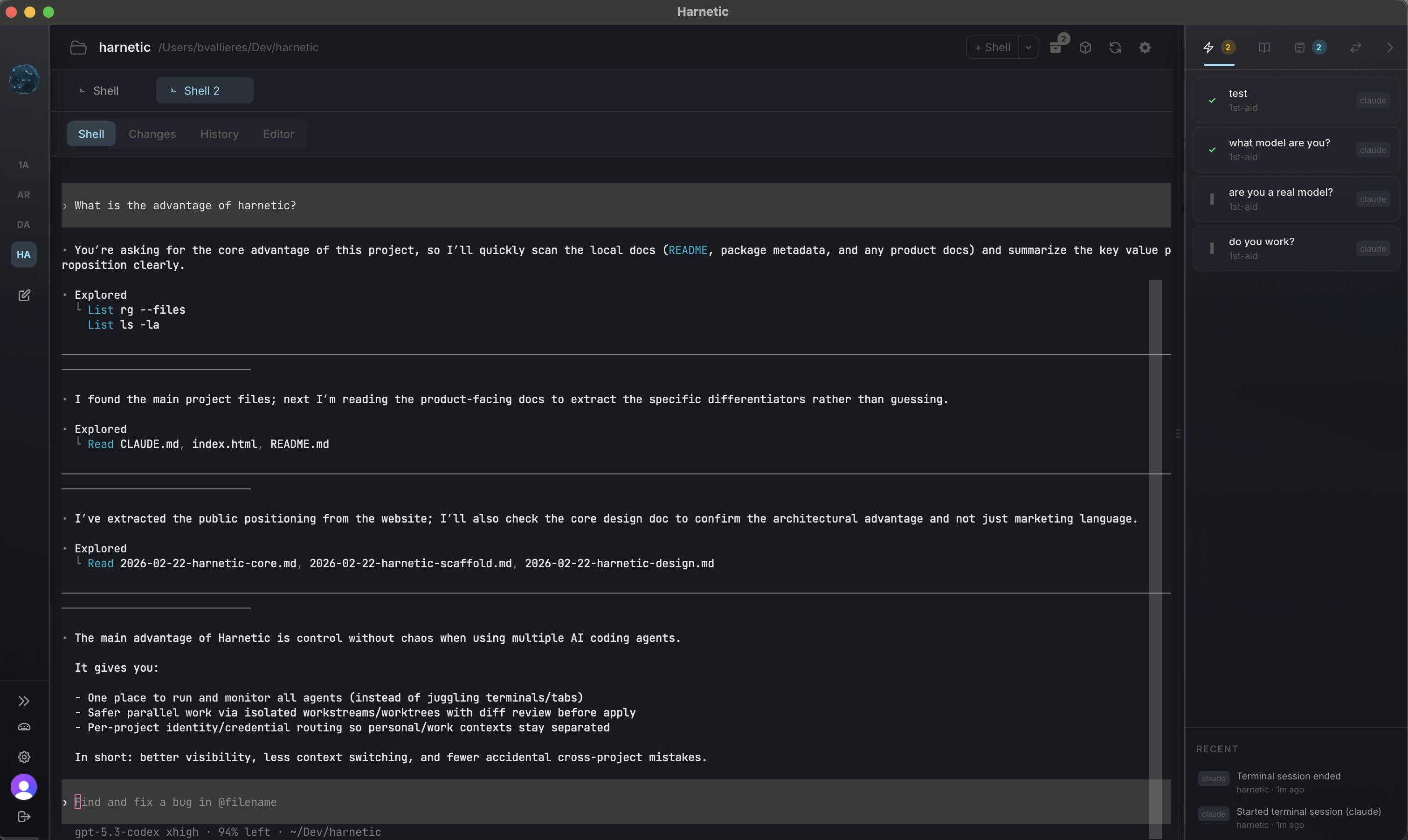Click the sign out icon at sidebar bottom
1408x840 pixels.
(24, 817)
